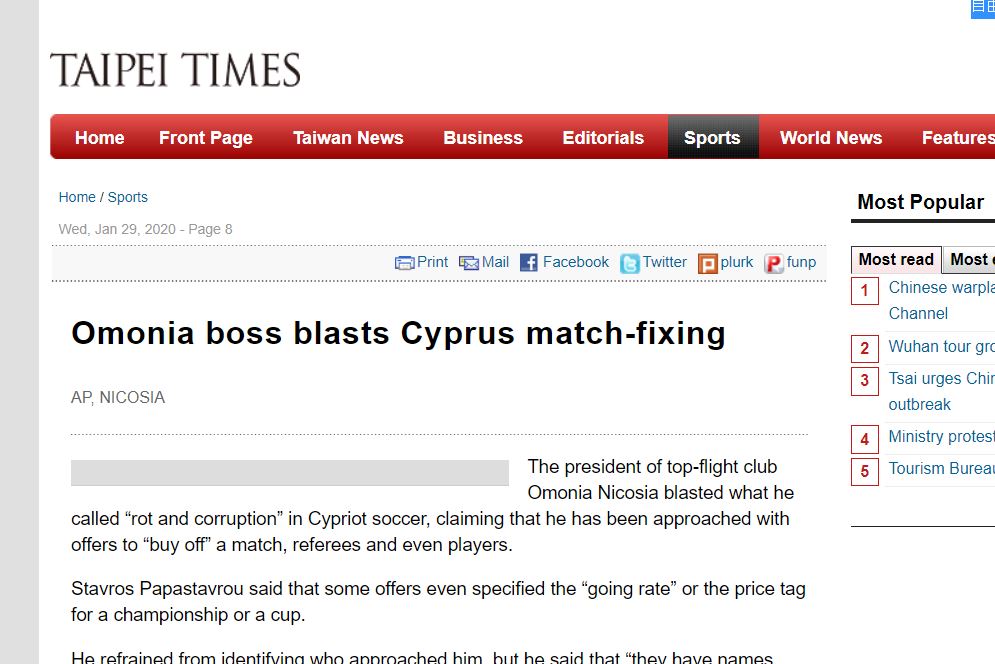The height and width of the screenshot is (664, 995).
Task: Share article via Twitter bird icon
Action: pyautogui.click(x=629, y=263)
